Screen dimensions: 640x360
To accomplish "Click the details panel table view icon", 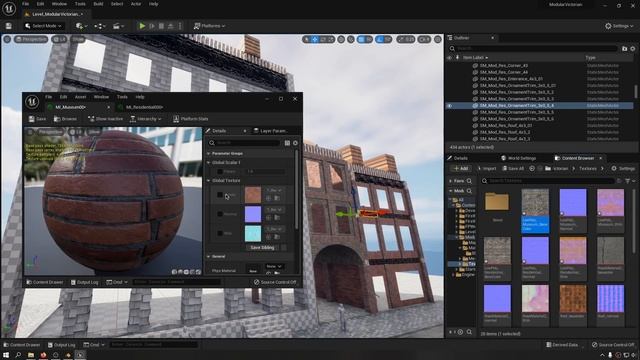I will [287, 143].
